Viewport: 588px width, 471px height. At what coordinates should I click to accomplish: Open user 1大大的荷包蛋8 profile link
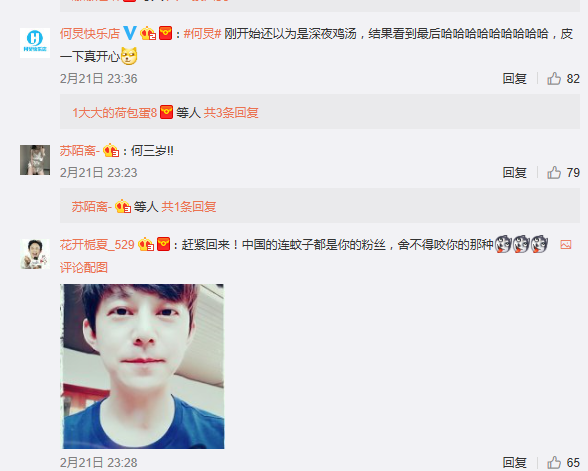pos(114,112)
